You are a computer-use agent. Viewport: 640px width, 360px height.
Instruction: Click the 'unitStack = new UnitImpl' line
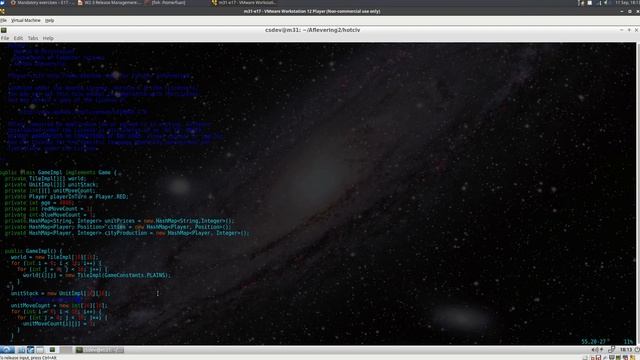(x=60, y=293)
